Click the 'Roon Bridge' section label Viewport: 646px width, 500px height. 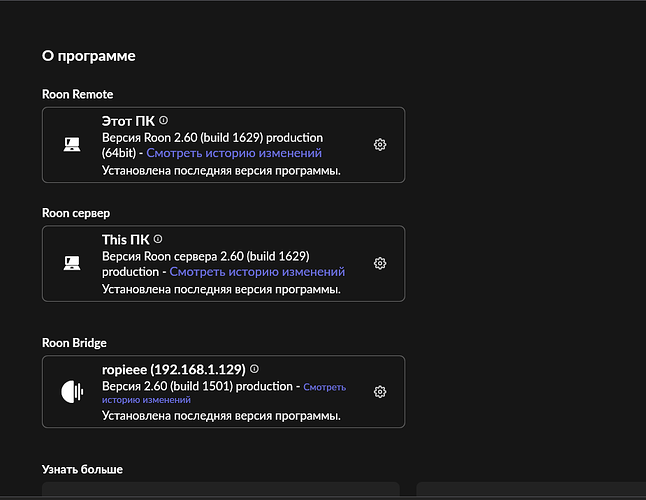point(74,343)
